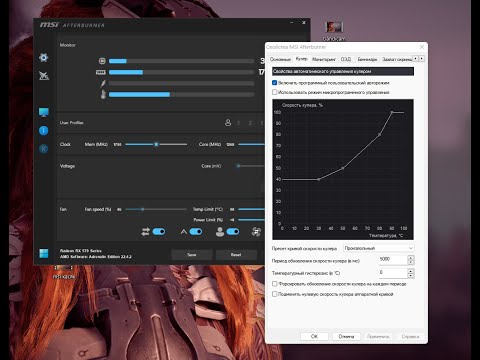
Task: Select fan curve node at 50% speed
Action: (x=343, y=168)
